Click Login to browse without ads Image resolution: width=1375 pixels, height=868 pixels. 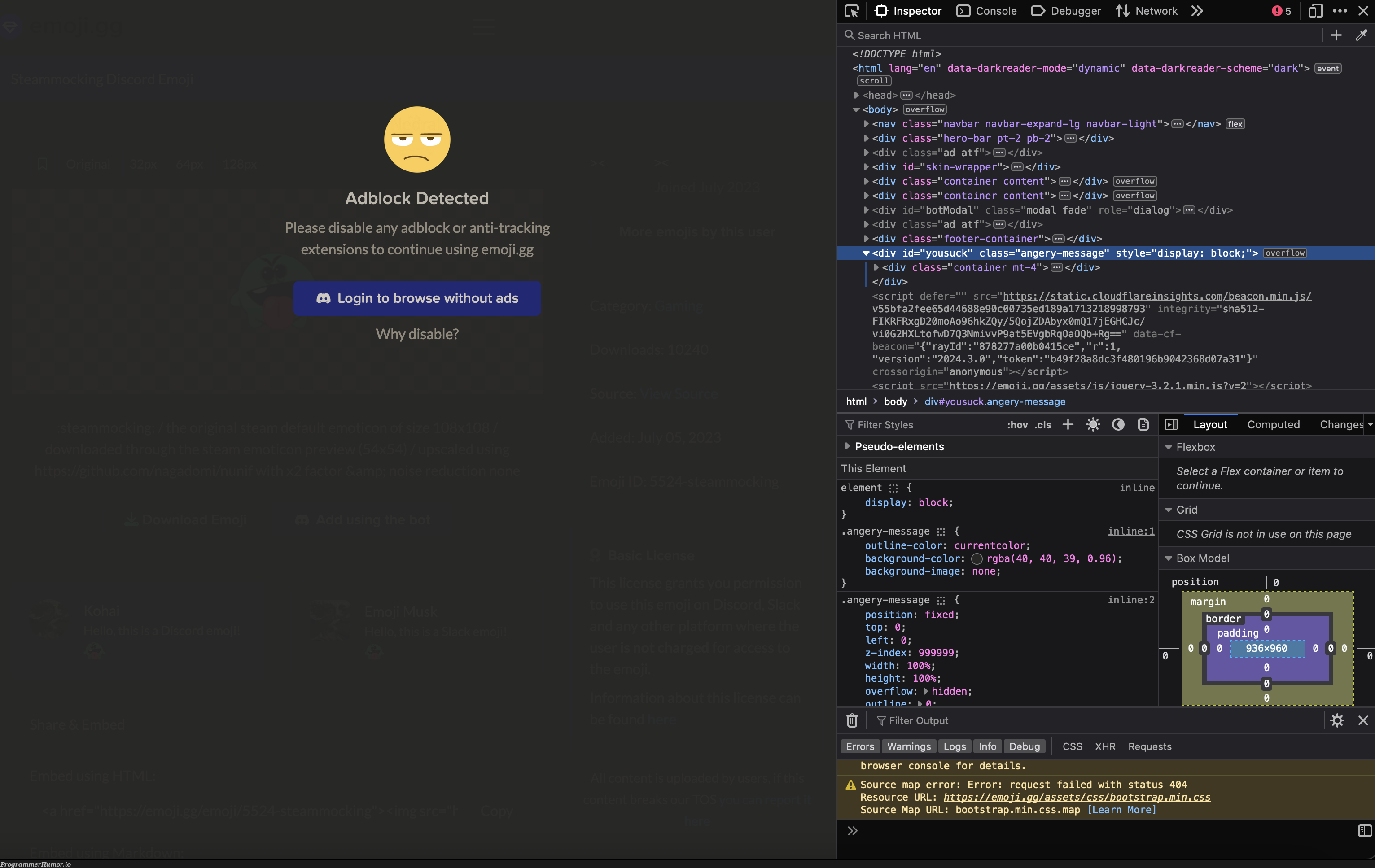(x=417, y=298)
